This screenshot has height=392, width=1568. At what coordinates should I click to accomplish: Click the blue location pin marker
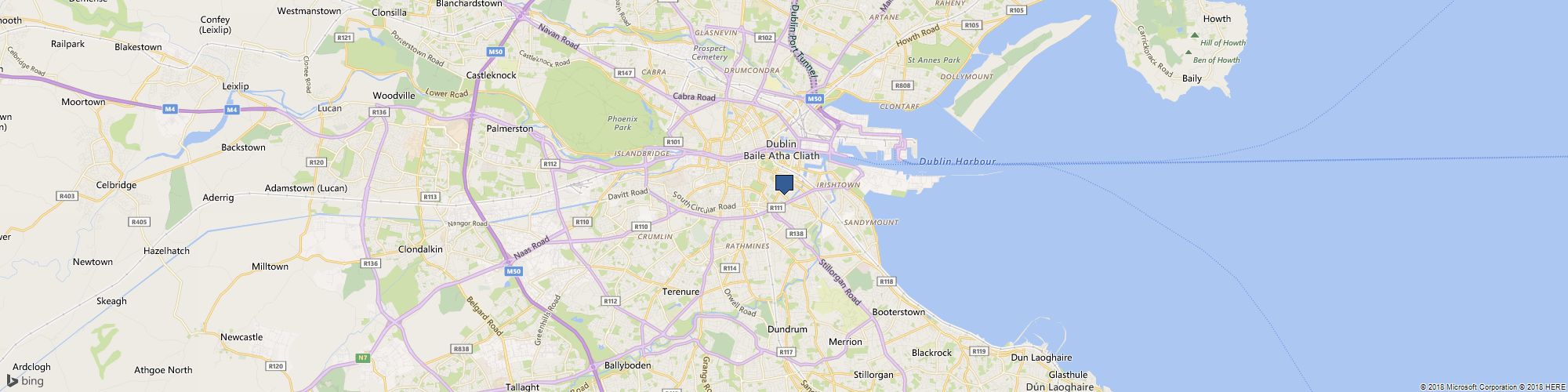784,184
